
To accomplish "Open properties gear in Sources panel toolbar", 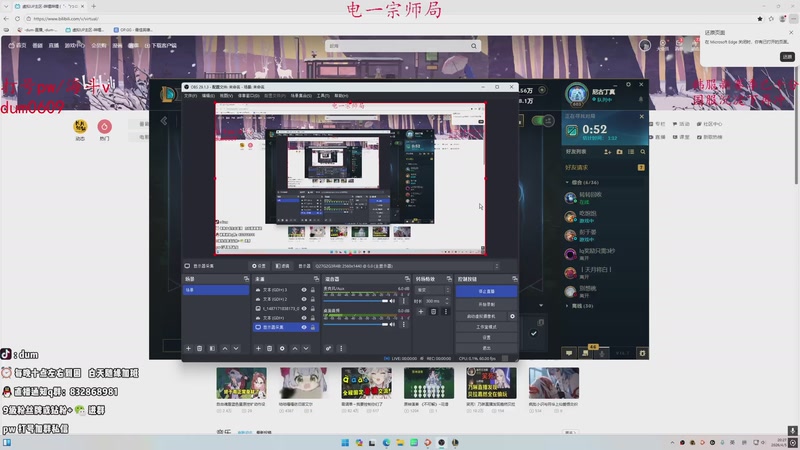I will click(282, 348).
